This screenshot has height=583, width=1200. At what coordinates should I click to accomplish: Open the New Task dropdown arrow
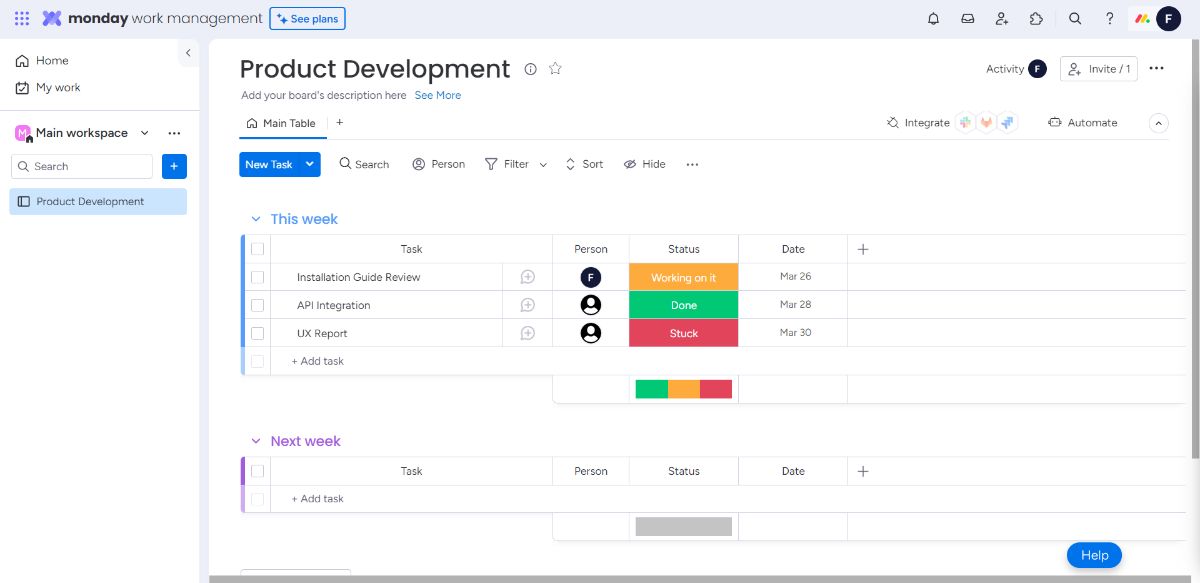310,164
